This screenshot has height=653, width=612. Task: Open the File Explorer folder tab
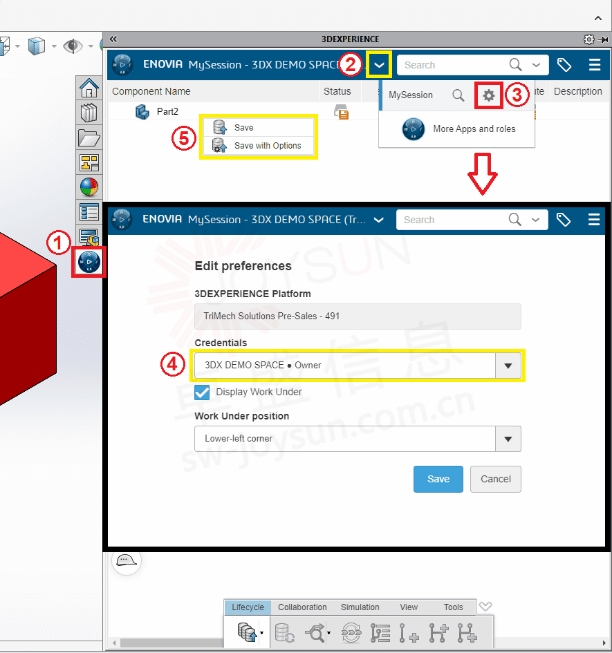[x=89, y=138]
